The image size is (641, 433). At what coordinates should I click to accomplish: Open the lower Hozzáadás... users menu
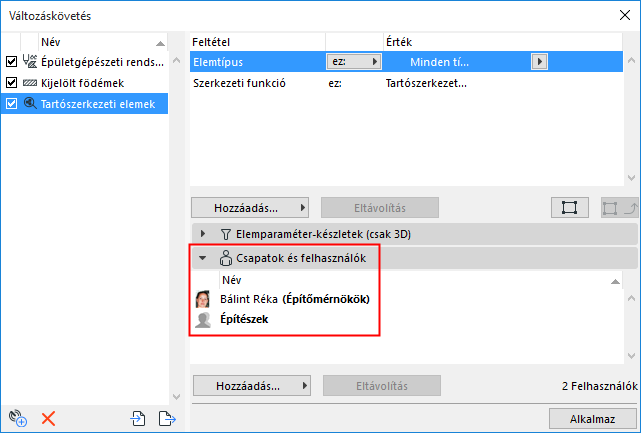pyautogui.click(x=252, y=386)
